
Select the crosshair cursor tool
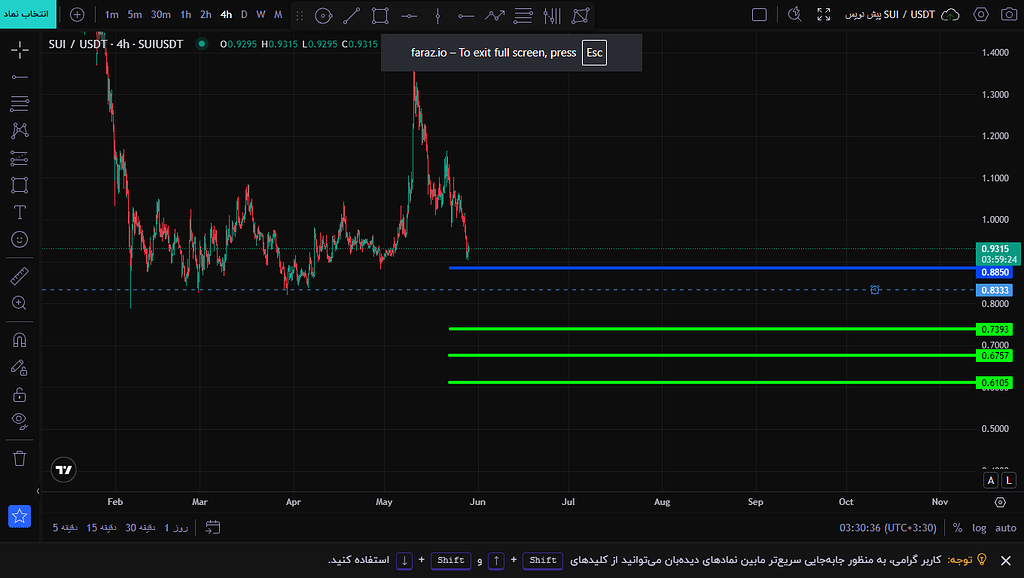20,50
